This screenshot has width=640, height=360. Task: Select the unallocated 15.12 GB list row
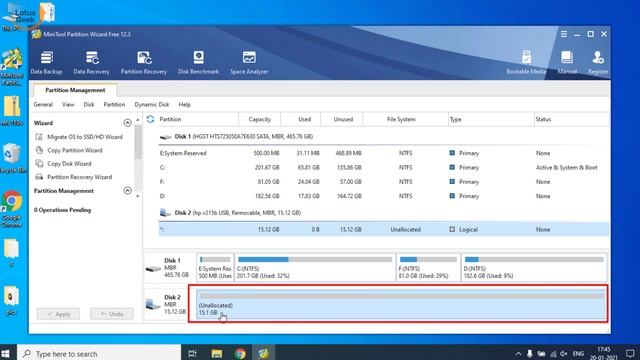[x=384, y=229]
